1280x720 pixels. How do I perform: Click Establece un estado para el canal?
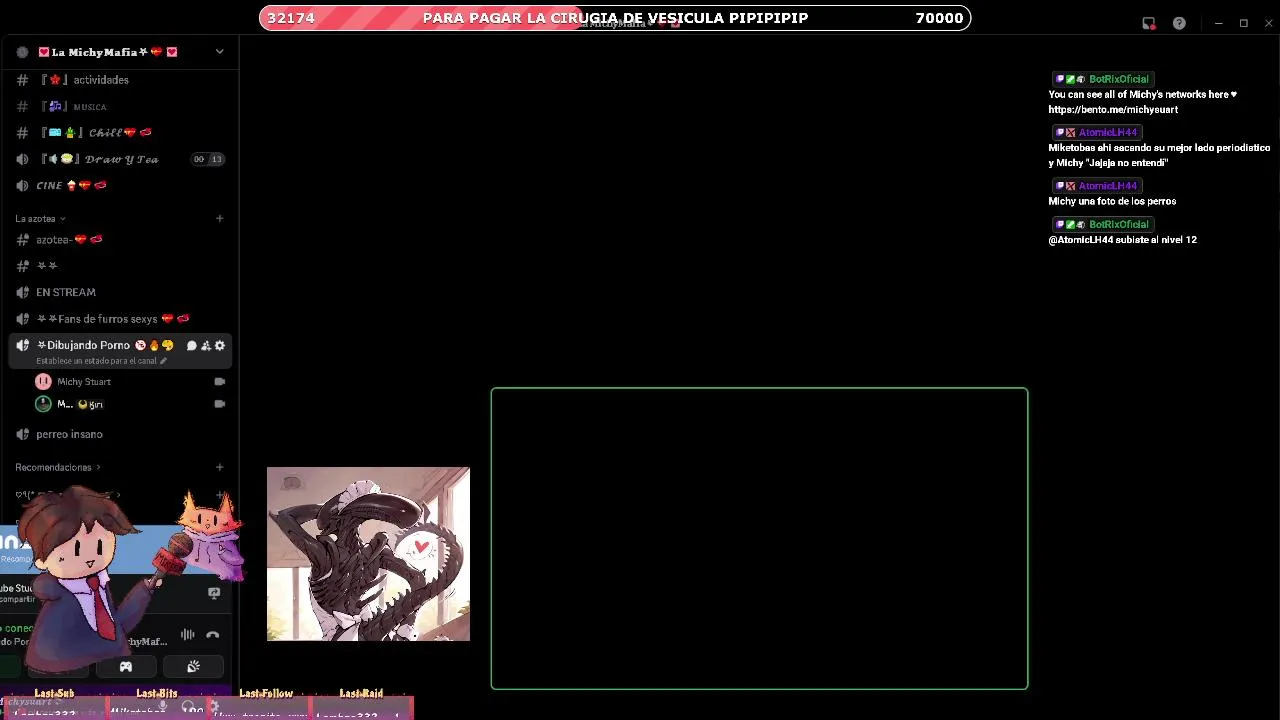click(101, 361)
